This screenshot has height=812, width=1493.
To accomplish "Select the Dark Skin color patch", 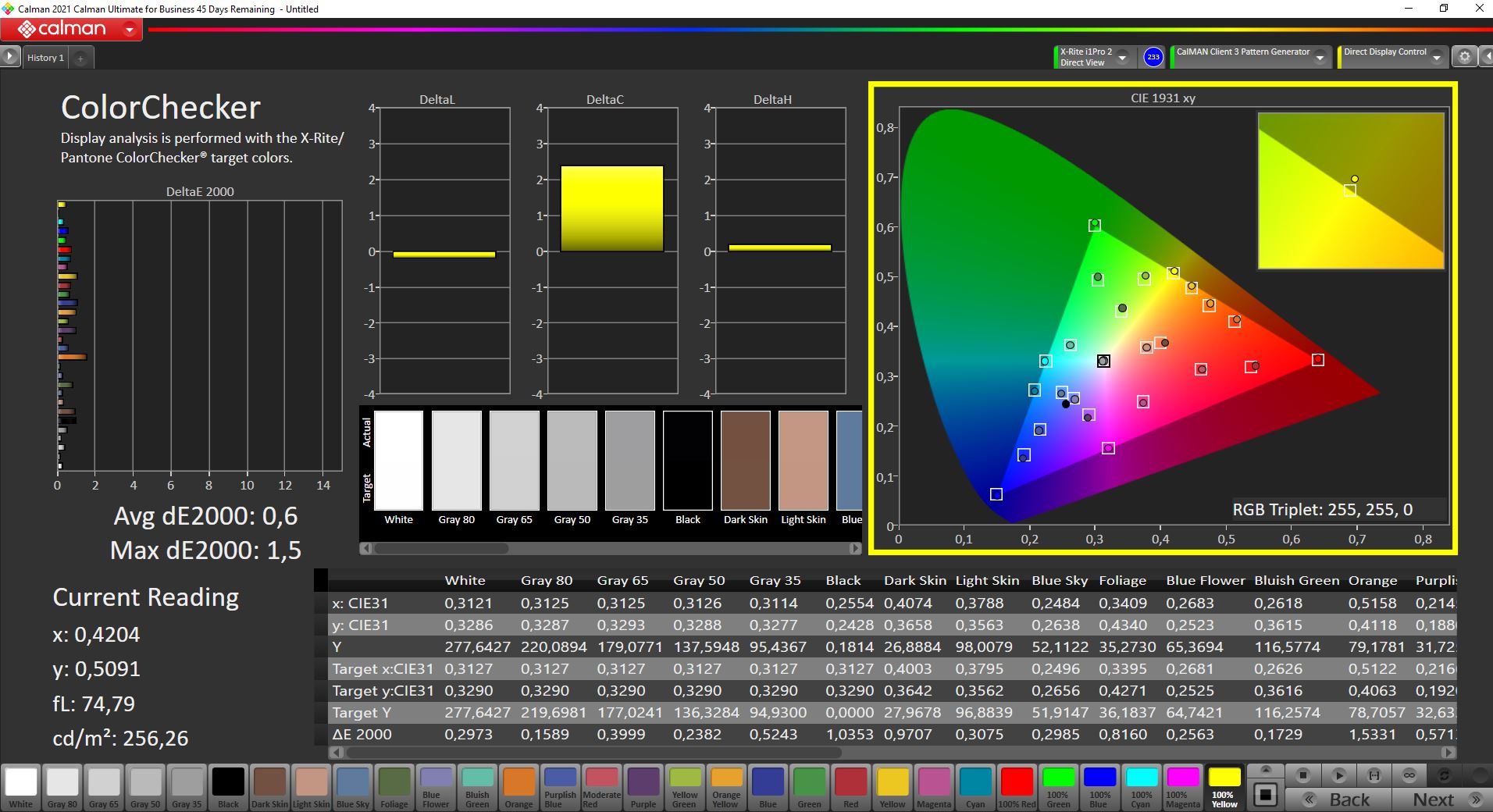I will click(269, 787).
